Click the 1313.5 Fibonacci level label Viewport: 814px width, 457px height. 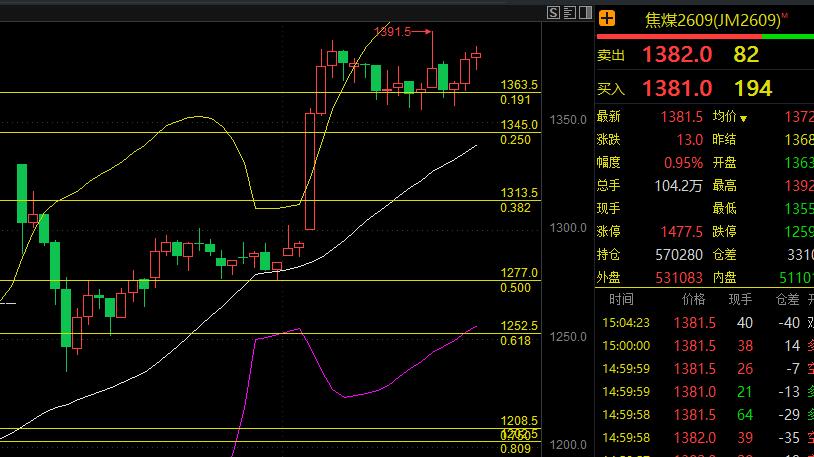[519, 193]
